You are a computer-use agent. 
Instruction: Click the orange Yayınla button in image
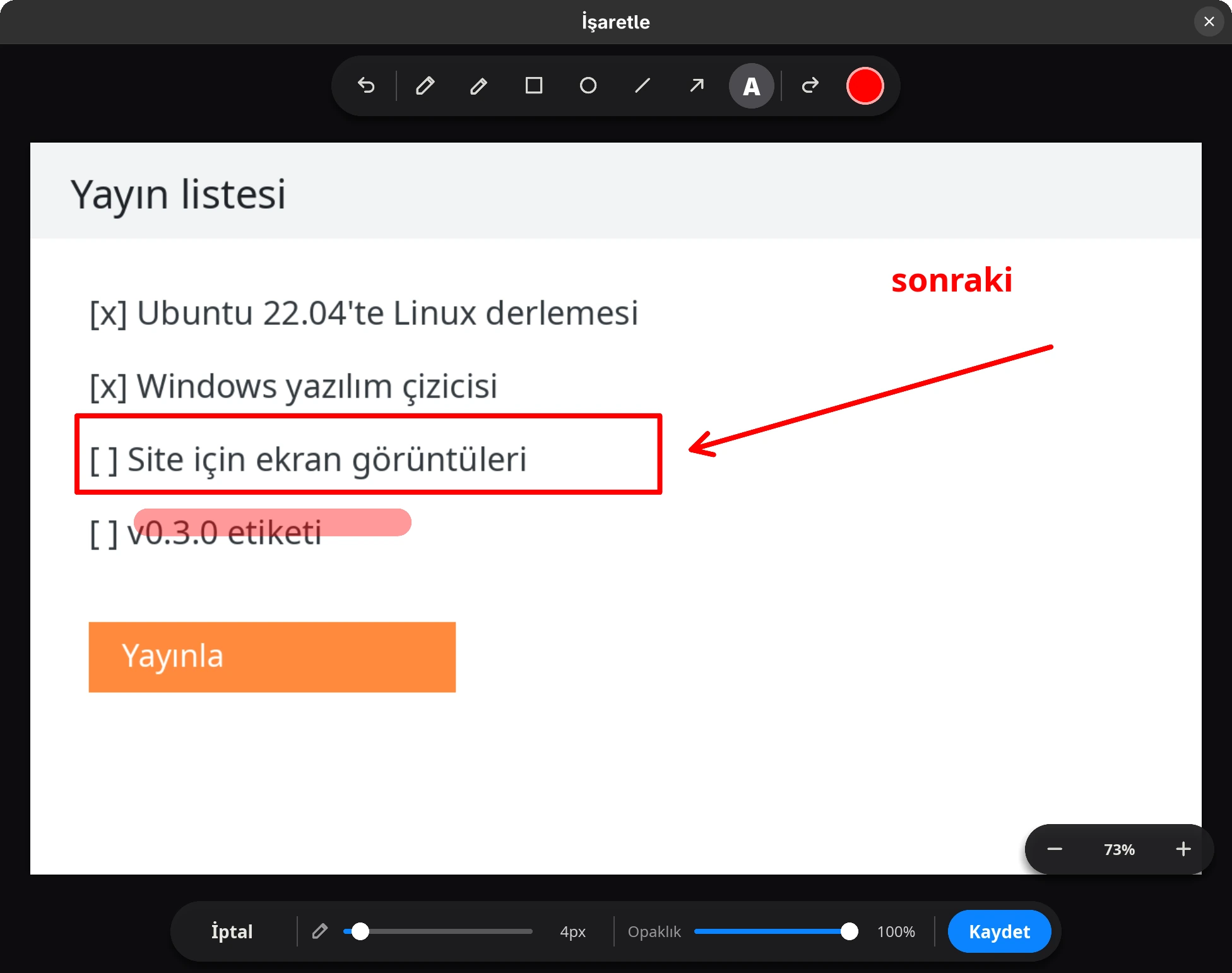click(272, 657)
